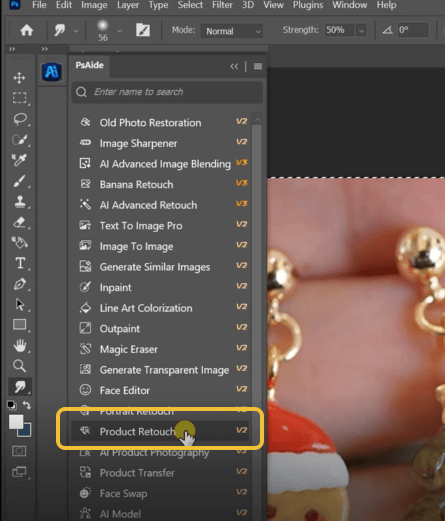Open the Window menu
The height and width of the screenshot is (521, 445).
(x=350, y=5)
